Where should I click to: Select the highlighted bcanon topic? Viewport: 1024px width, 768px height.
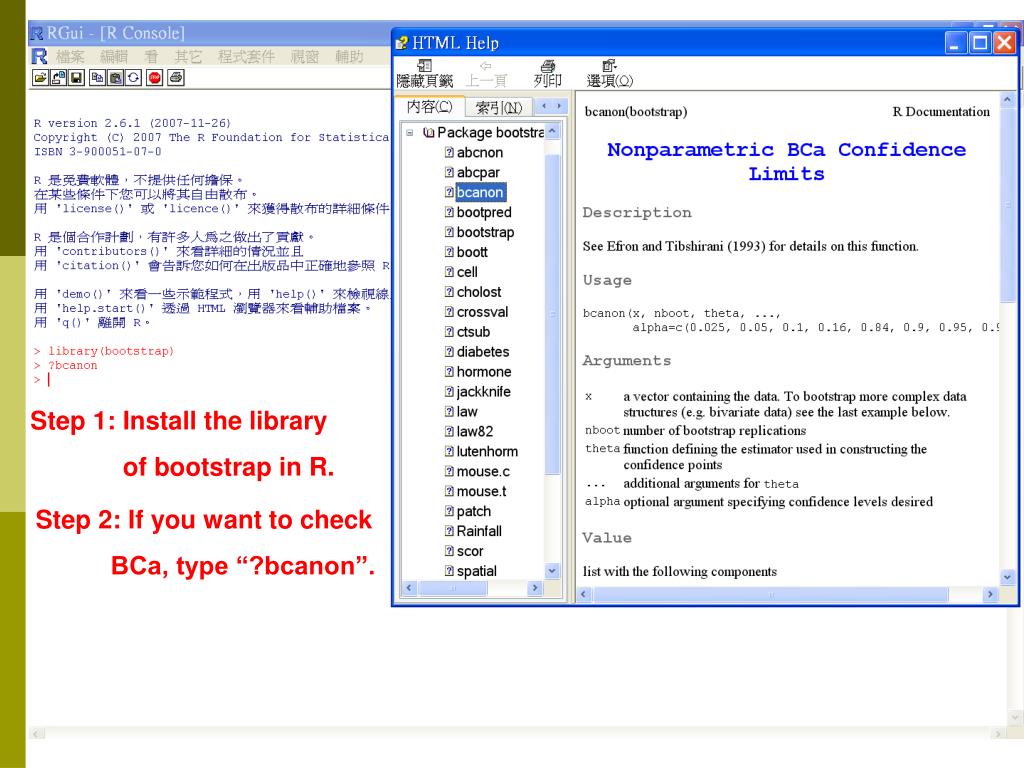(480, 193)
